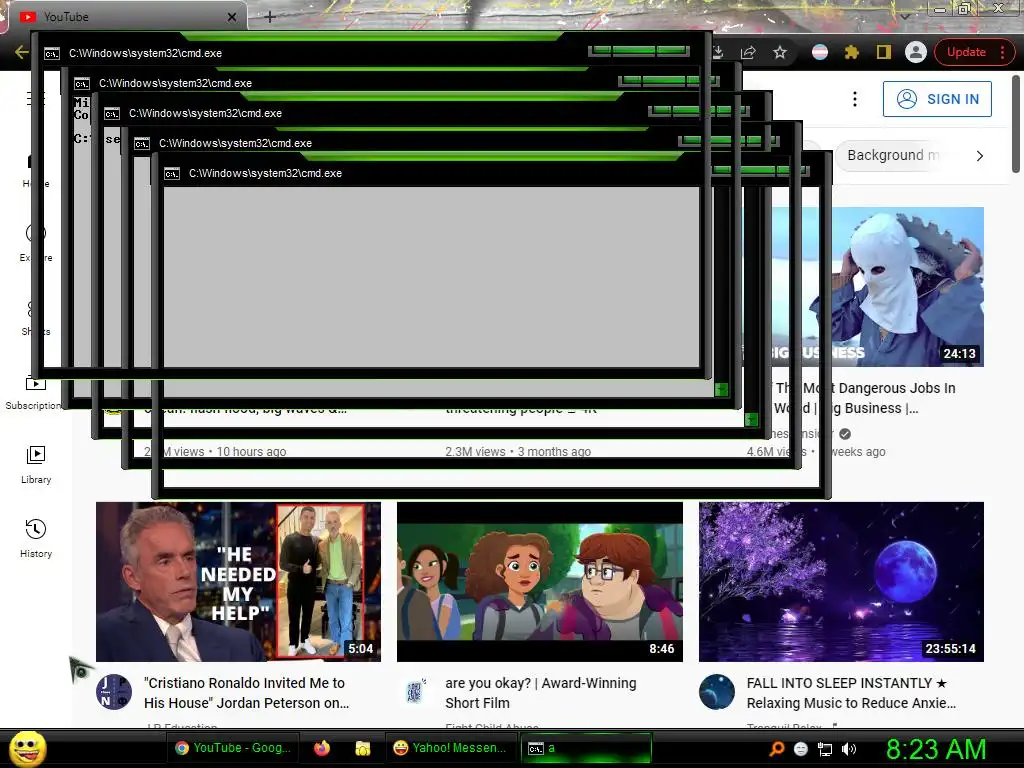This screenshot has height=768, width=1024.
Task: Open the YouTube settings three-dot menu
Action: click(x=855, y=99)
